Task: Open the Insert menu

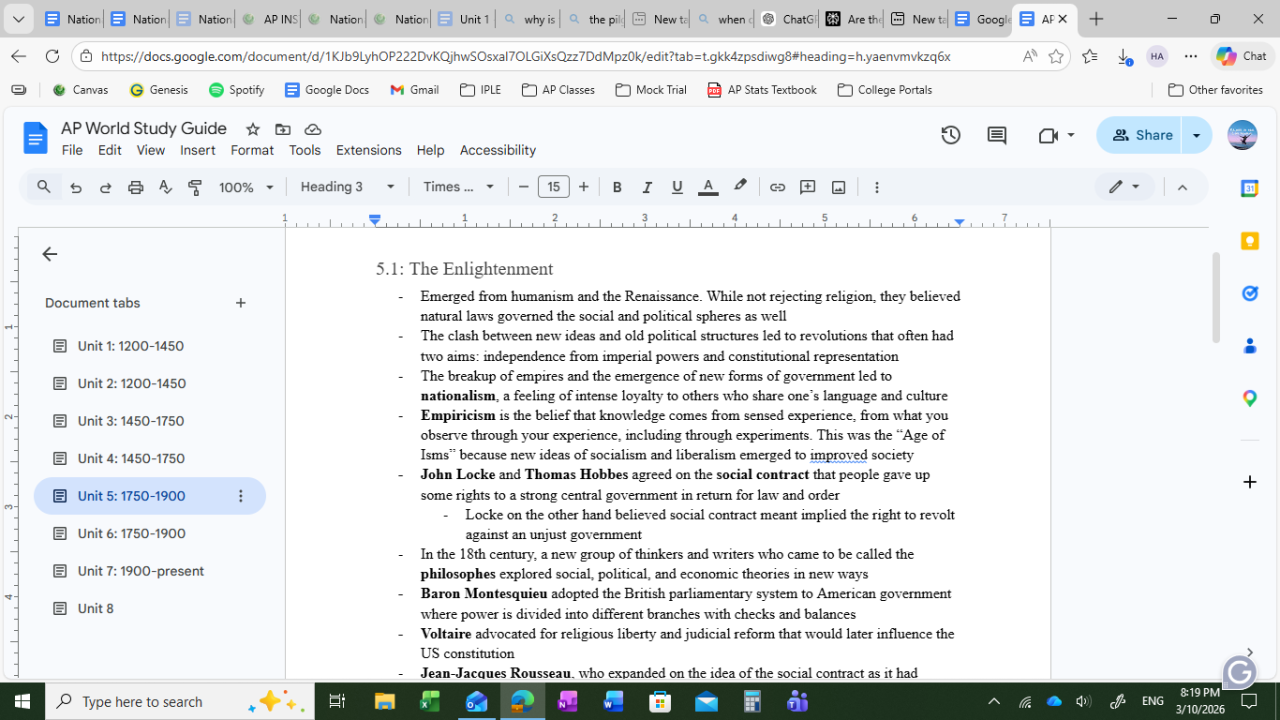Action: [x=198, y=150]
